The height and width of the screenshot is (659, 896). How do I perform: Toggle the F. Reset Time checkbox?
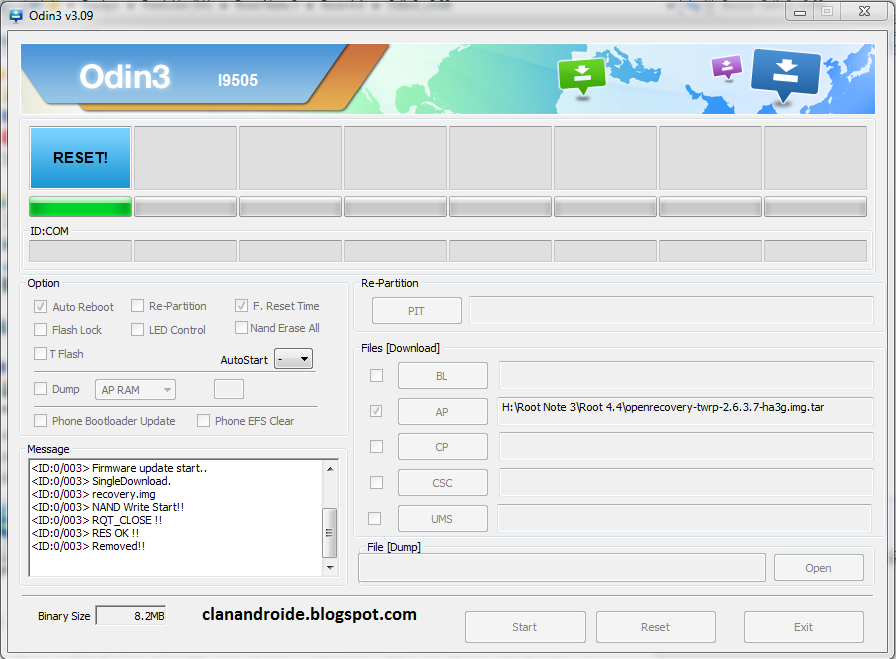241,306
